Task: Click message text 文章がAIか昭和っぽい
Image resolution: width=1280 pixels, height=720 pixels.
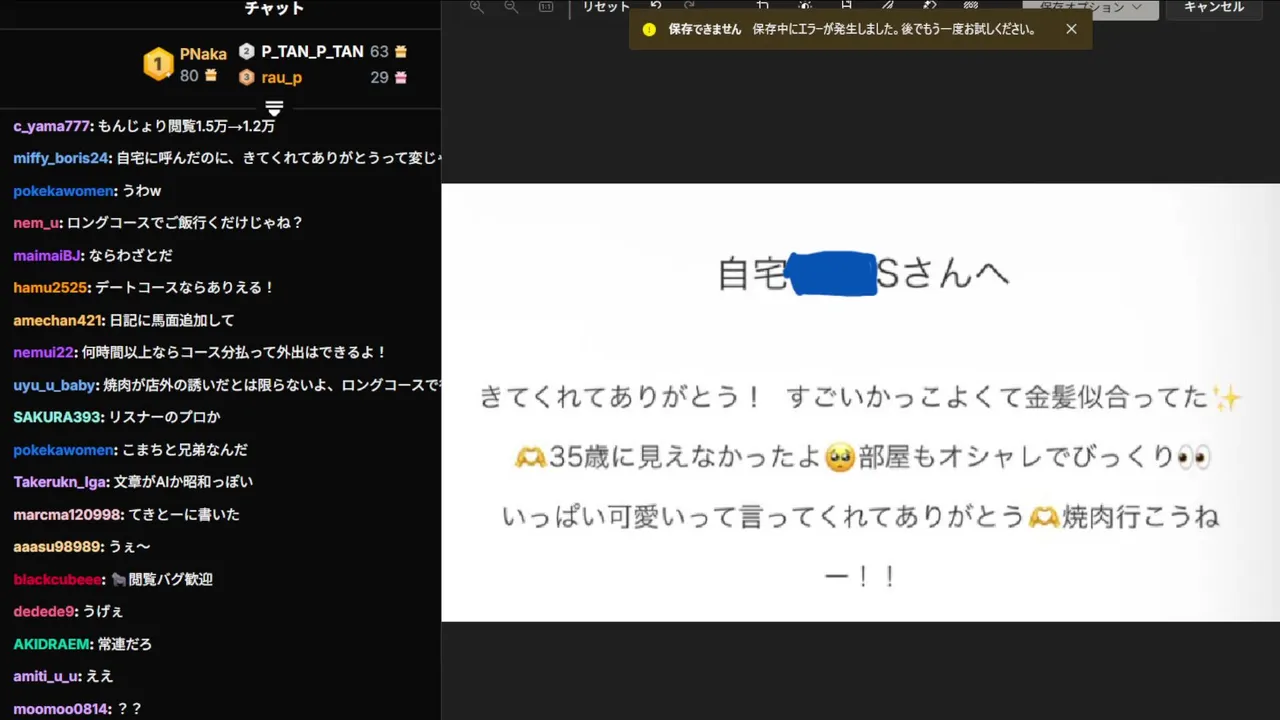Action: pyautogui.click(x=183, y=482)
